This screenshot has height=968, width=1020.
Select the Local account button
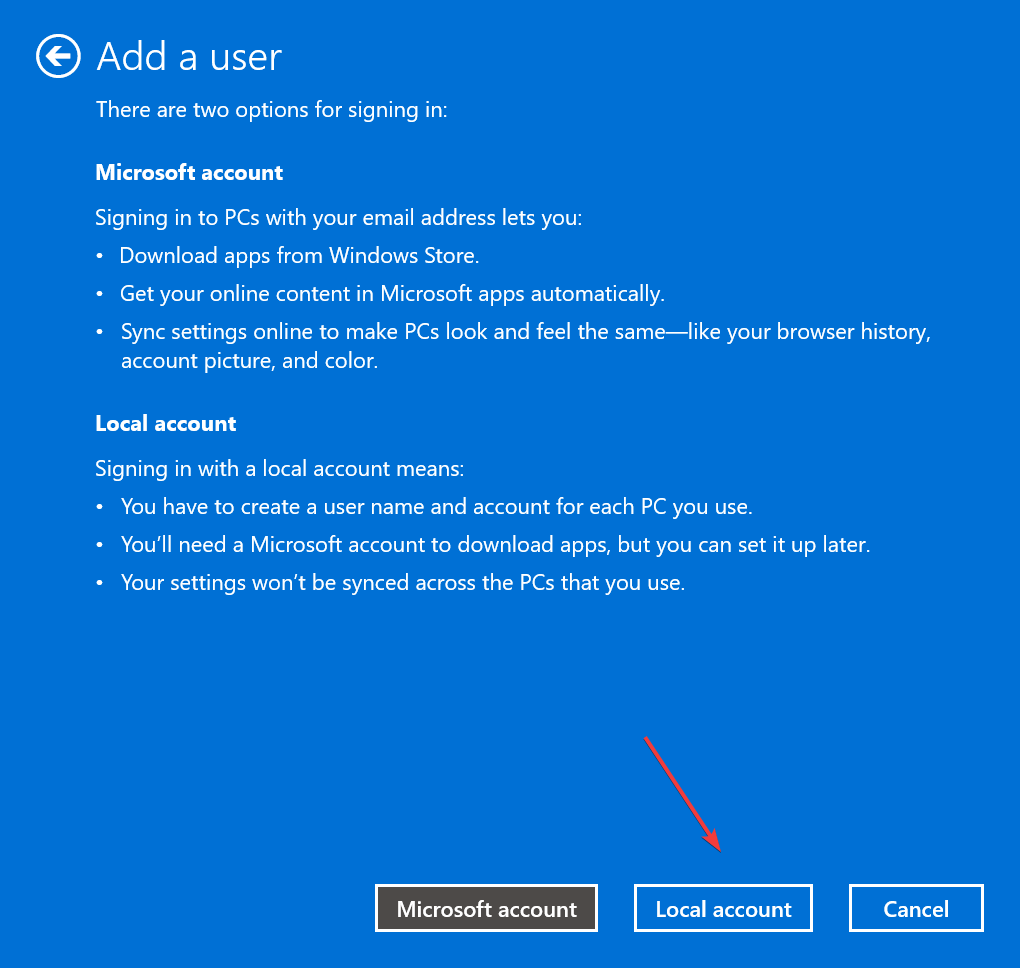point(723,908)
